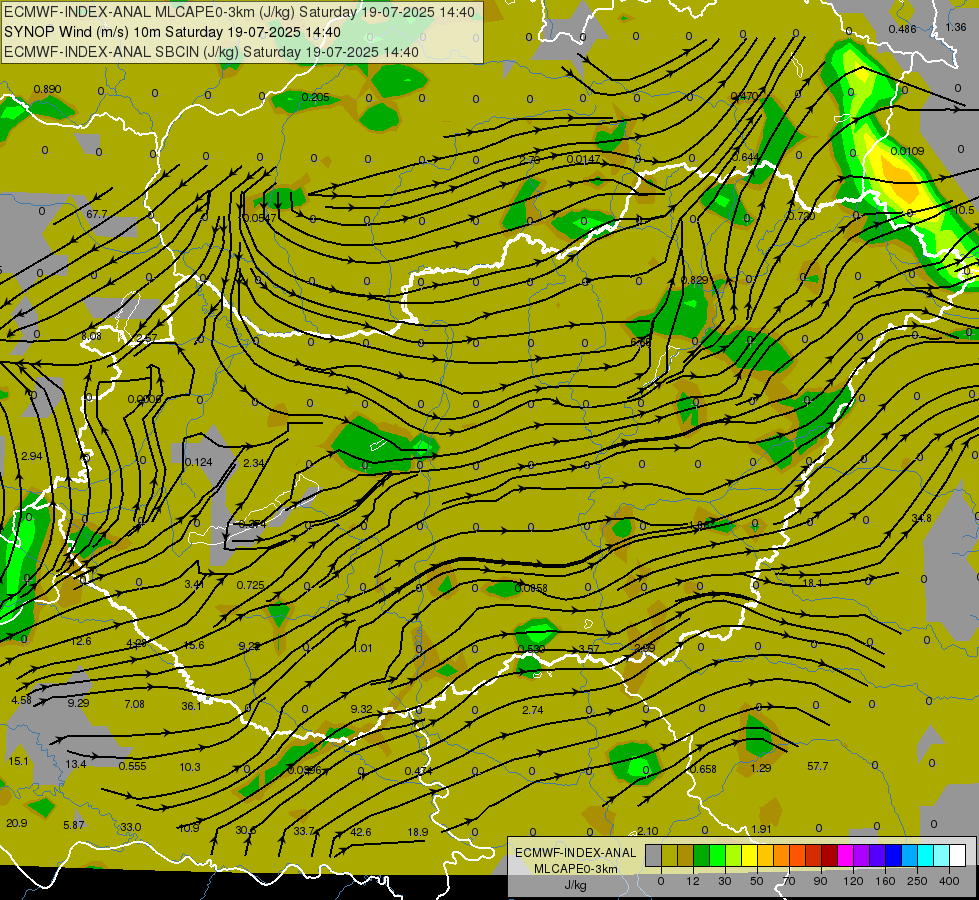
Task: Click the map value 9.29
Action: point(79,703)
